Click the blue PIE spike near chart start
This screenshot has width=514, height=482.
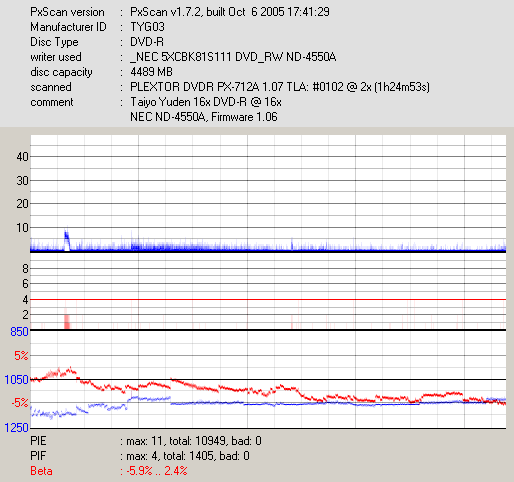click(67, 240)
